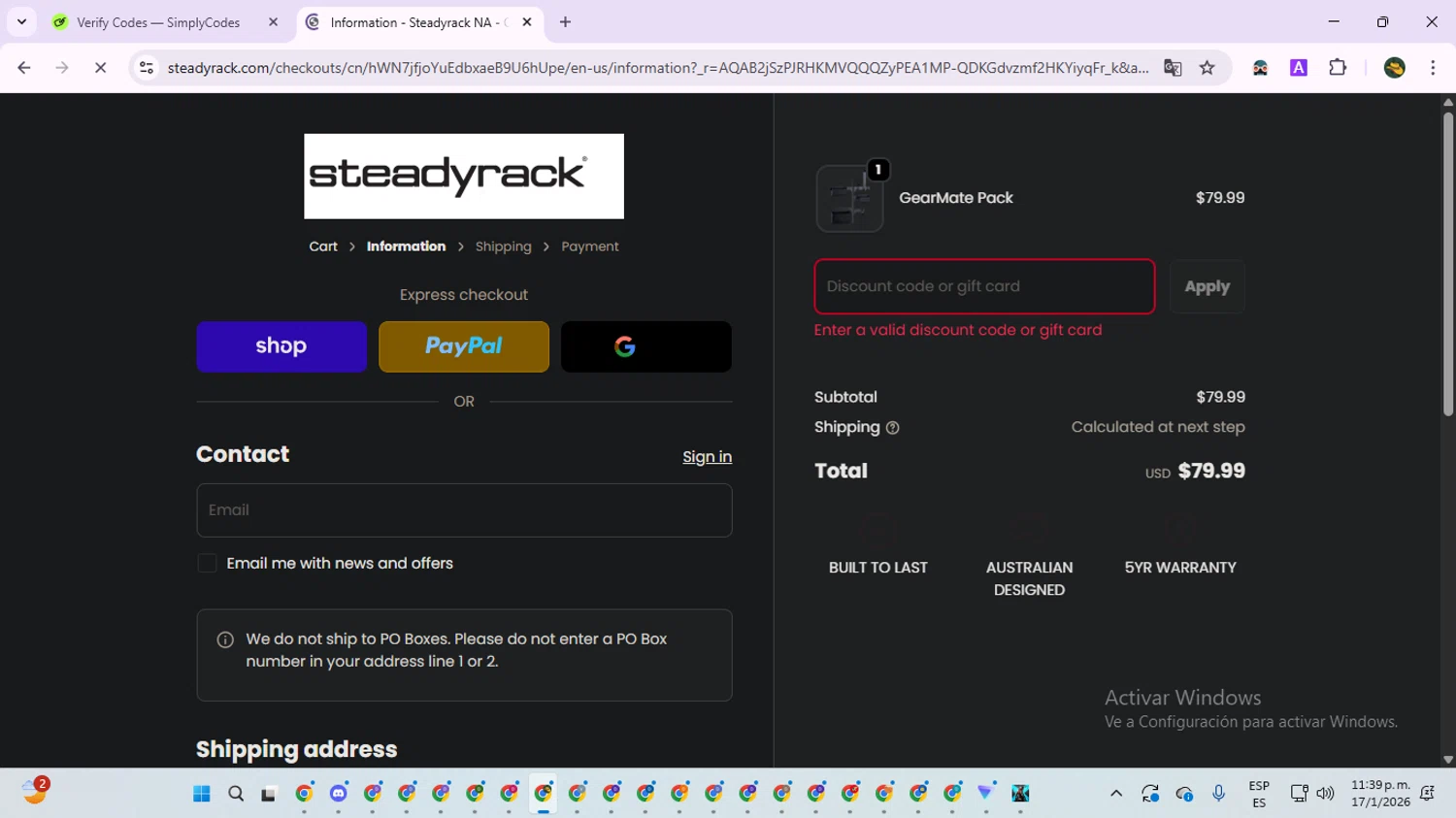Open the Shipping help question icon
This screenshot has width=1456, height=818.
pos(893,428)
